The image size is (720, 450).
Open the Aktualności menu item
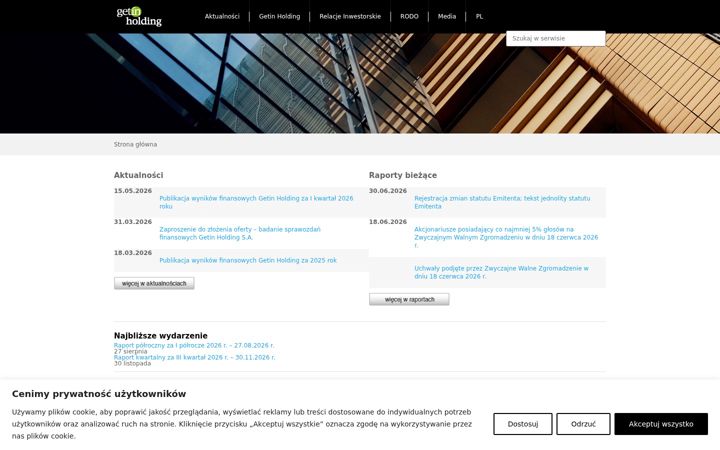[222, 17]
